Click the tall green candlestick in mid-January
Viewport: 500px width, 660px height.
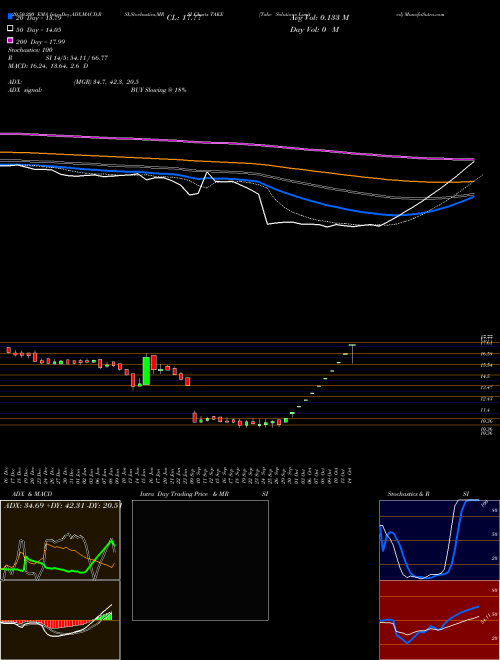click(146, 371)
